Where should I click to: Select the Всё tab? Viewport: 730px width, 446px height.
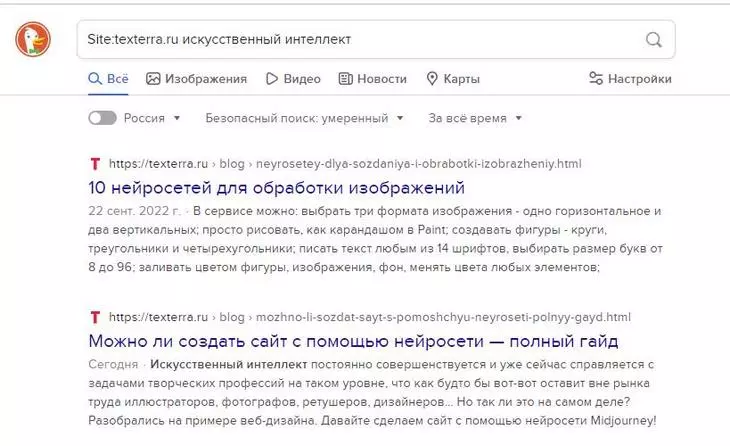[x=108, y=79]
